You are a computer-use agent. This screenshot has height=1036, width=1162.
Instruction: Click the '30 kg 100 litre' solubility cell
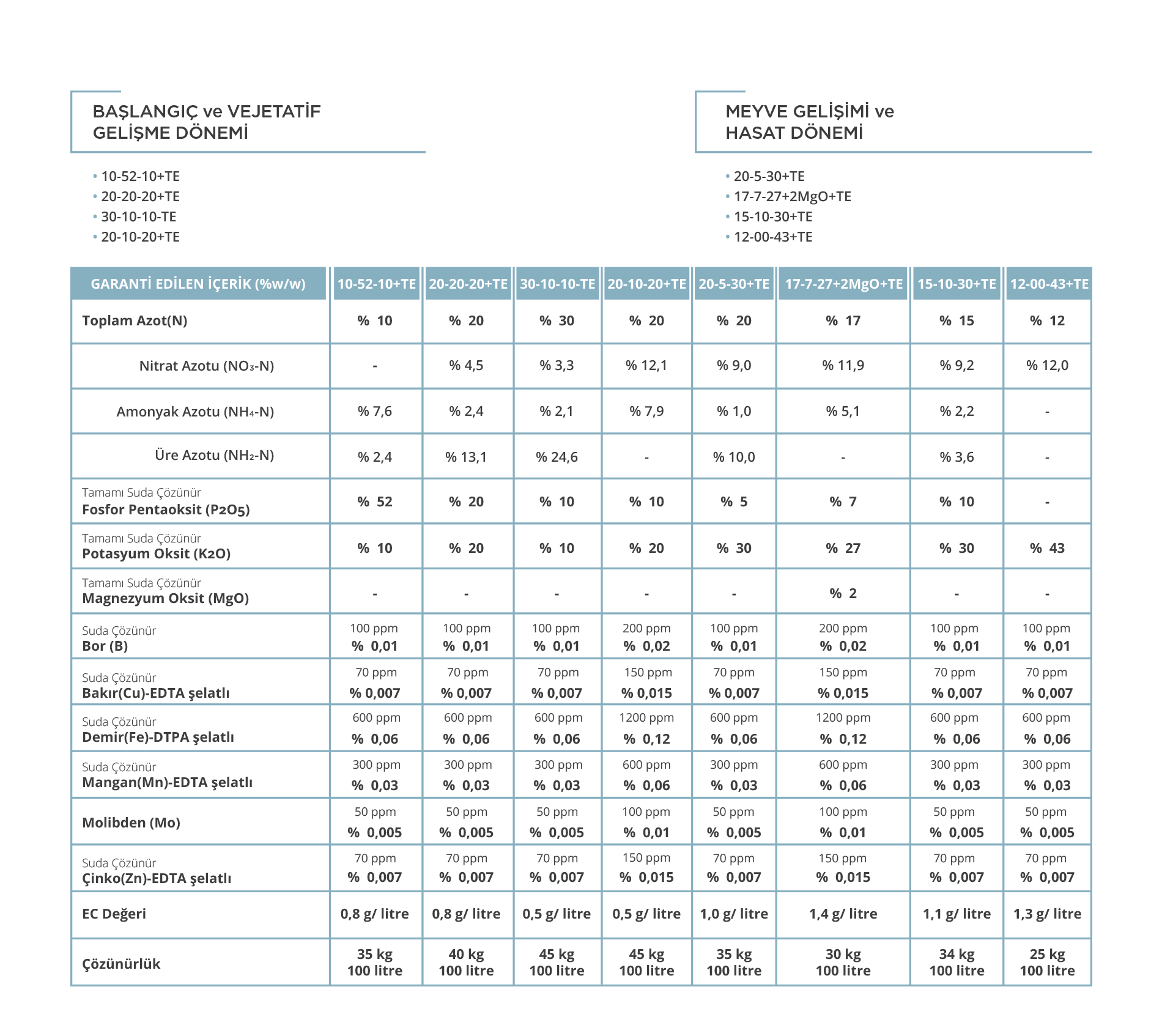(843, 962)
